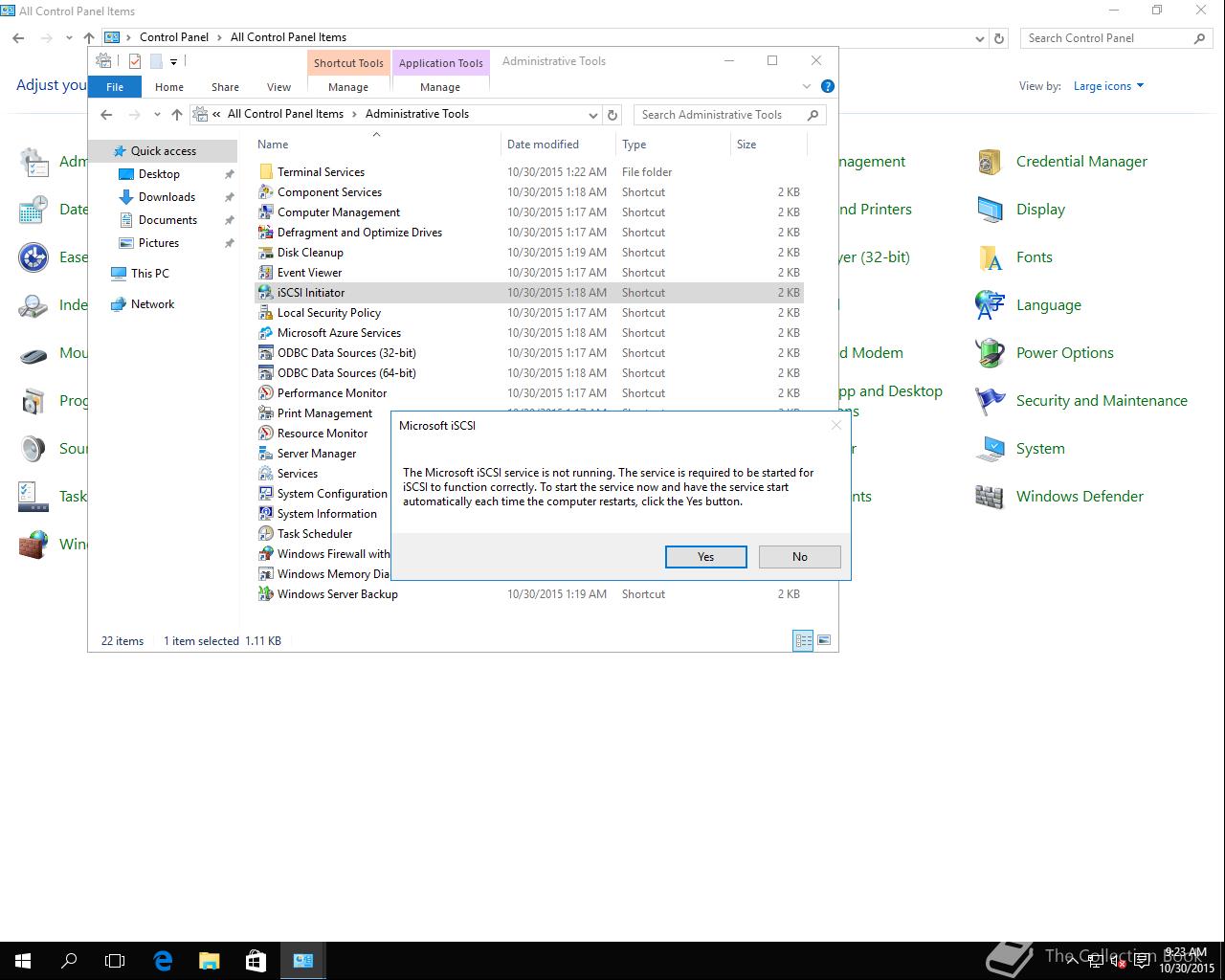The image size is (1225, 980).
Task: Open recent locations dropdown in Administrative Tools
Action: pyautogui.click(x=157, y=115)
